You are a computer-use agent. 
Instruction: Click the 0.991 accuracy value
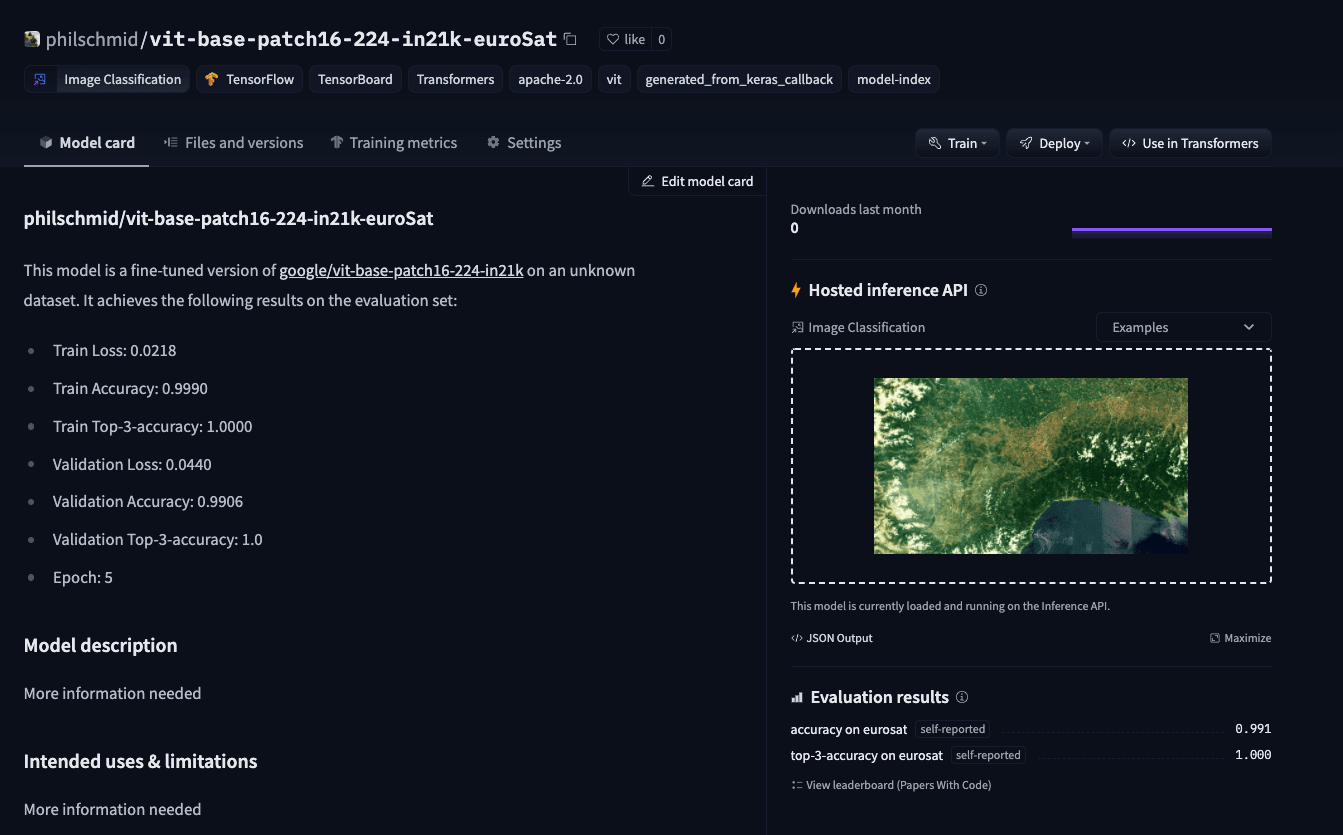(x=1253, y=729)
